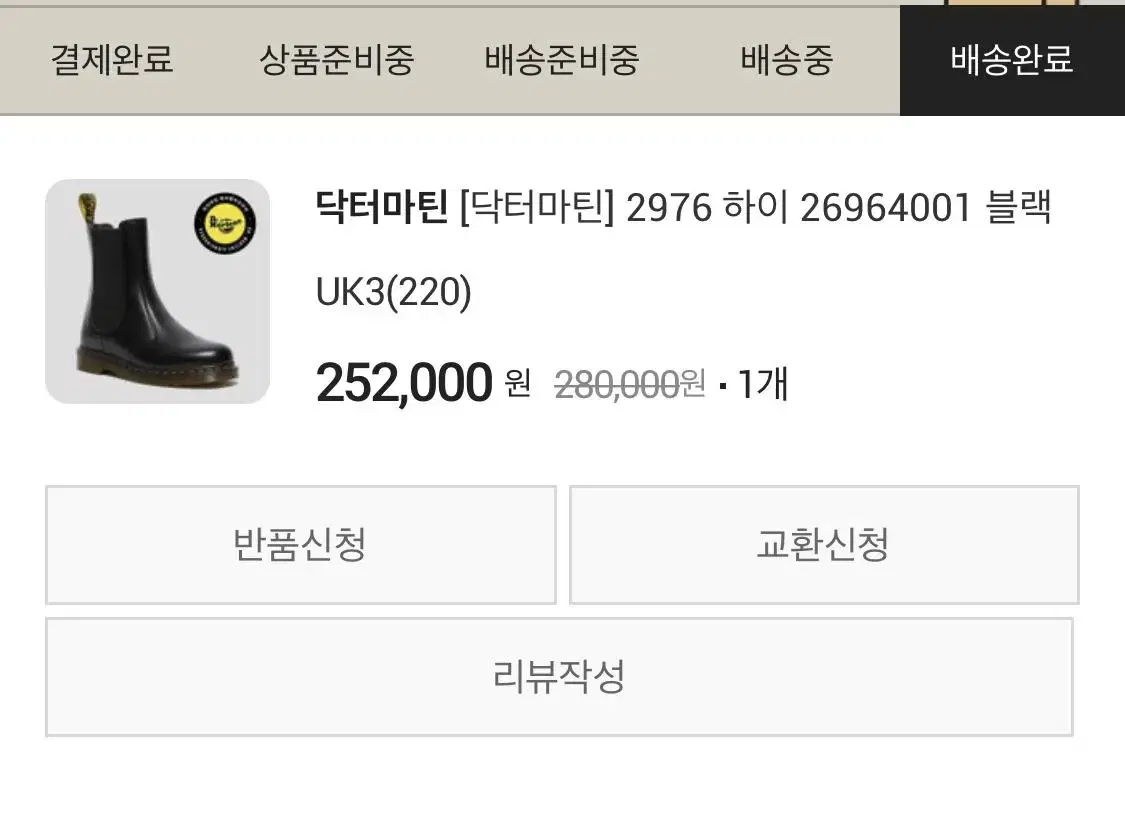Click the 1개 quantity label

tap(763, 384)
